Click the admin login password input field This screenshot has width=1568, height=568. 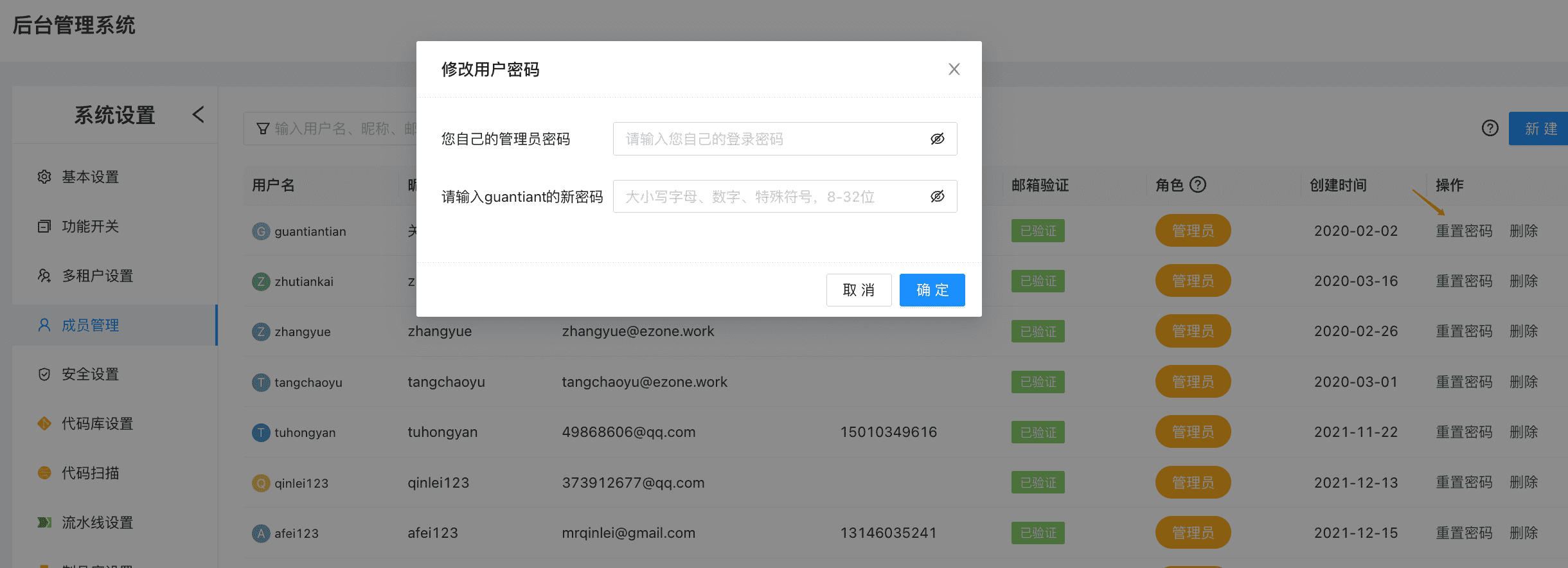coord(785,139)
